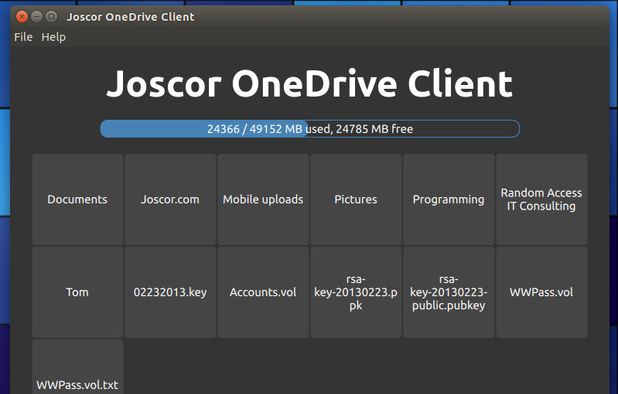Click the Joscor OneDrive Client heading
The image size is (618, 394).
[309, 84]
